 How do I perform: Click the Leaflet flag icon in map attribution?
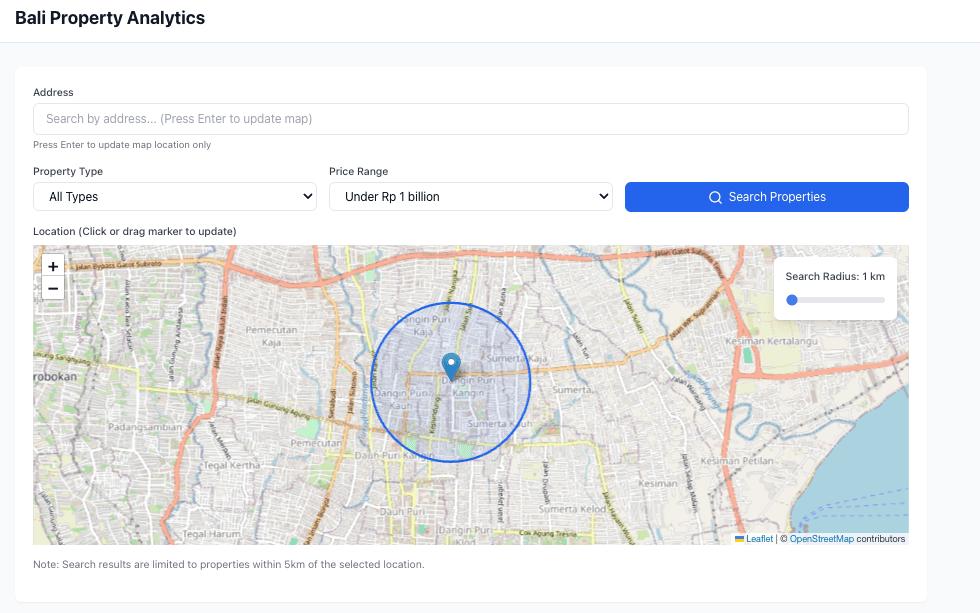(x=740, y=538)
